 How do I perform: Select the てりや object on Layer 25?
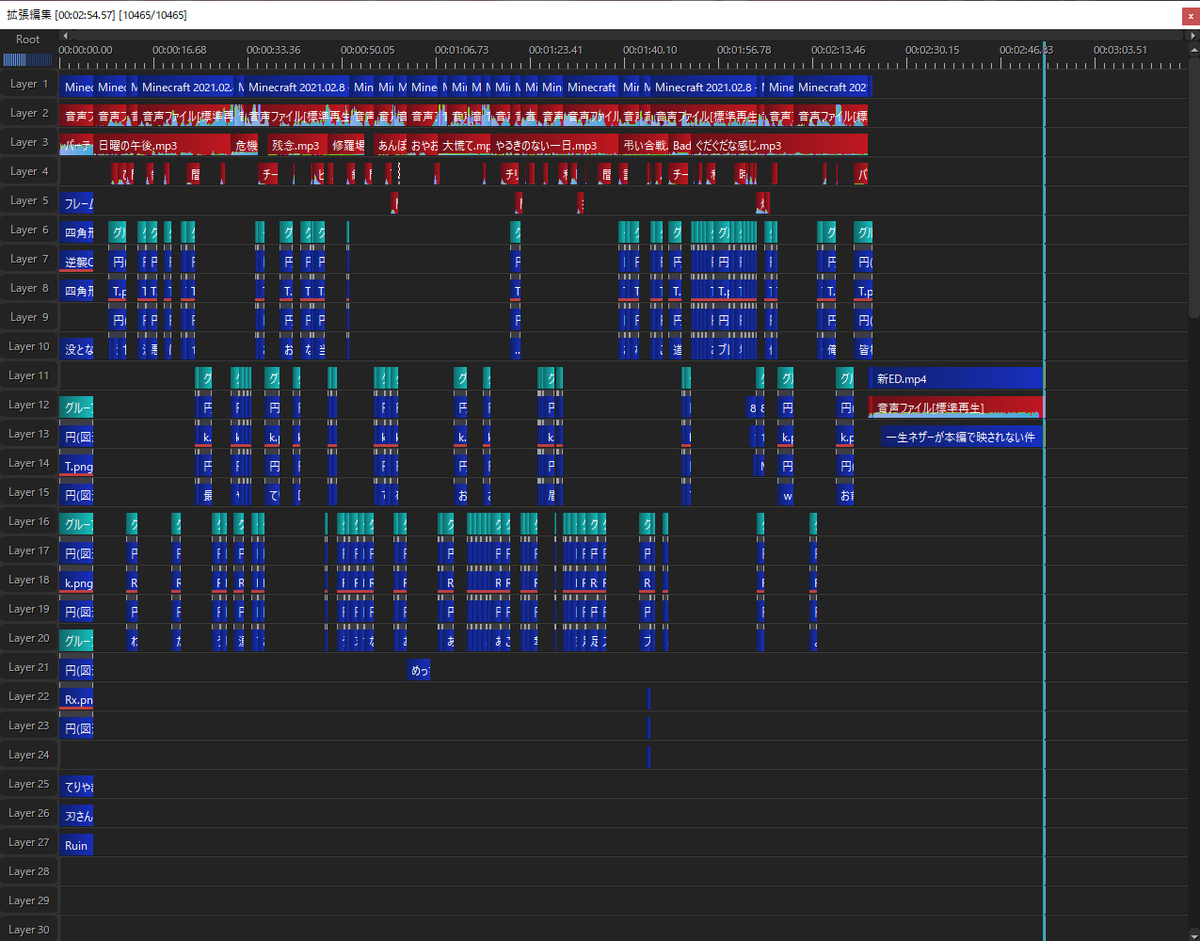(x=77, y=787)
